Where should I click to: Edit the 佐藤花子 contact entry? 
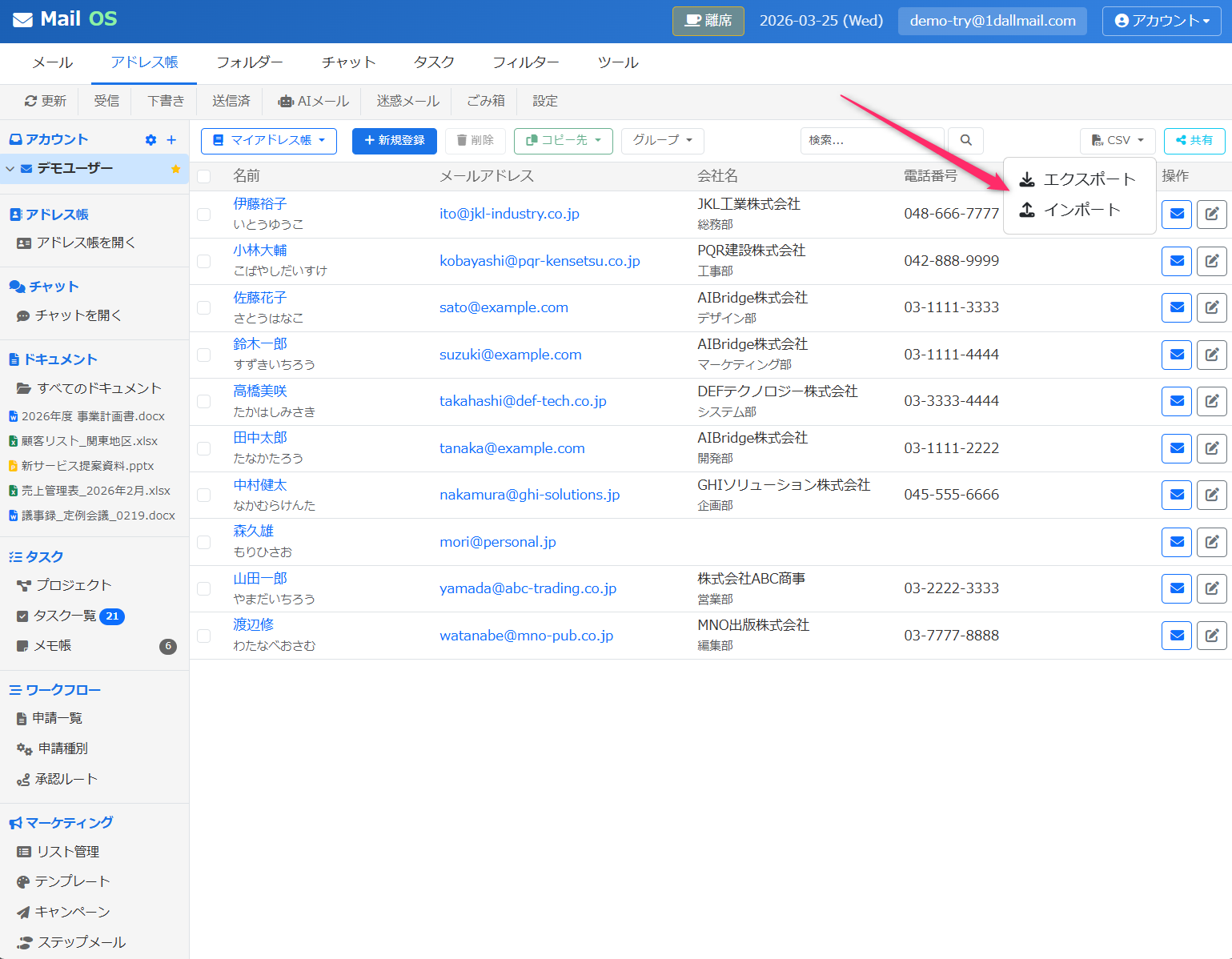[1212, 307]
